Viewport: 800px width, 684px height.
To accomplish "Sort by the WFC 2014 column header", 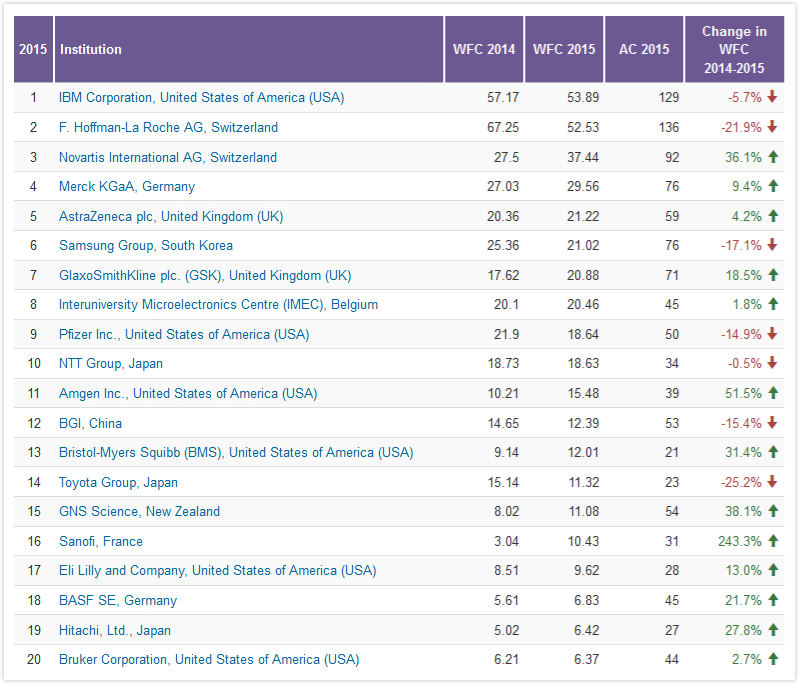I will 484,49.
